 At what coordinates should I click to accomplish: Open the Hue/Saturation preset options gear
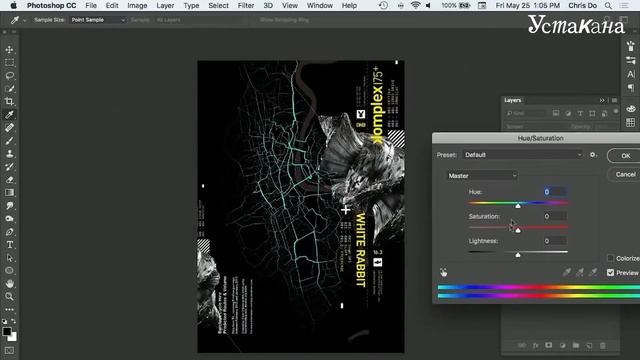pyautogui.click(x=593, y=155)
